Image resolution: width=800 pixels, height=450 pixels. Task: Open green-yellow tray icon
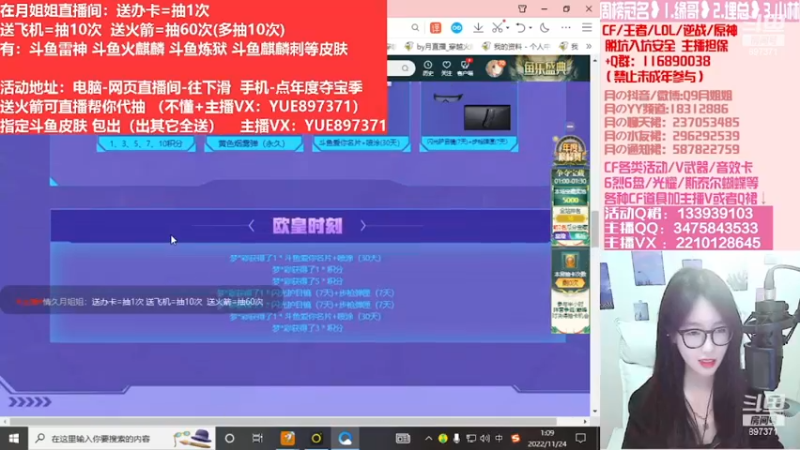[442, 438]
